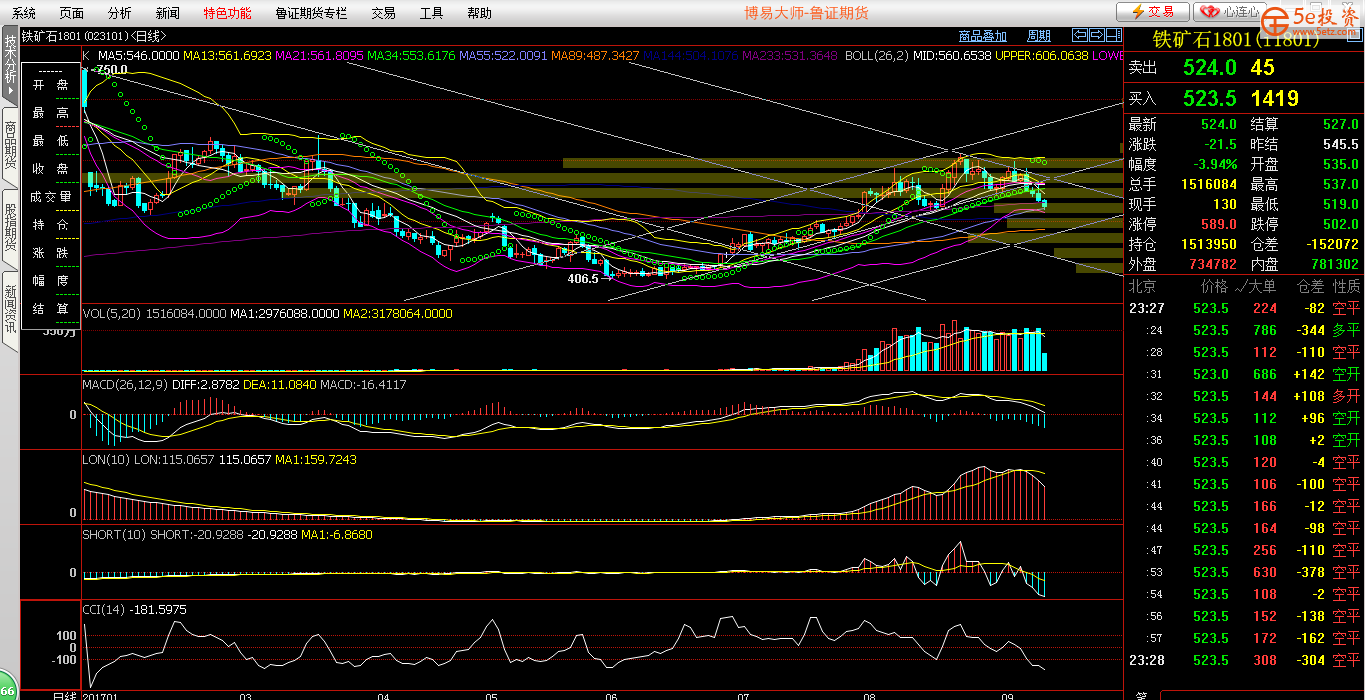1365x700 pixels.
Task: Click the lightning 交易 button
Action: 1152,12
